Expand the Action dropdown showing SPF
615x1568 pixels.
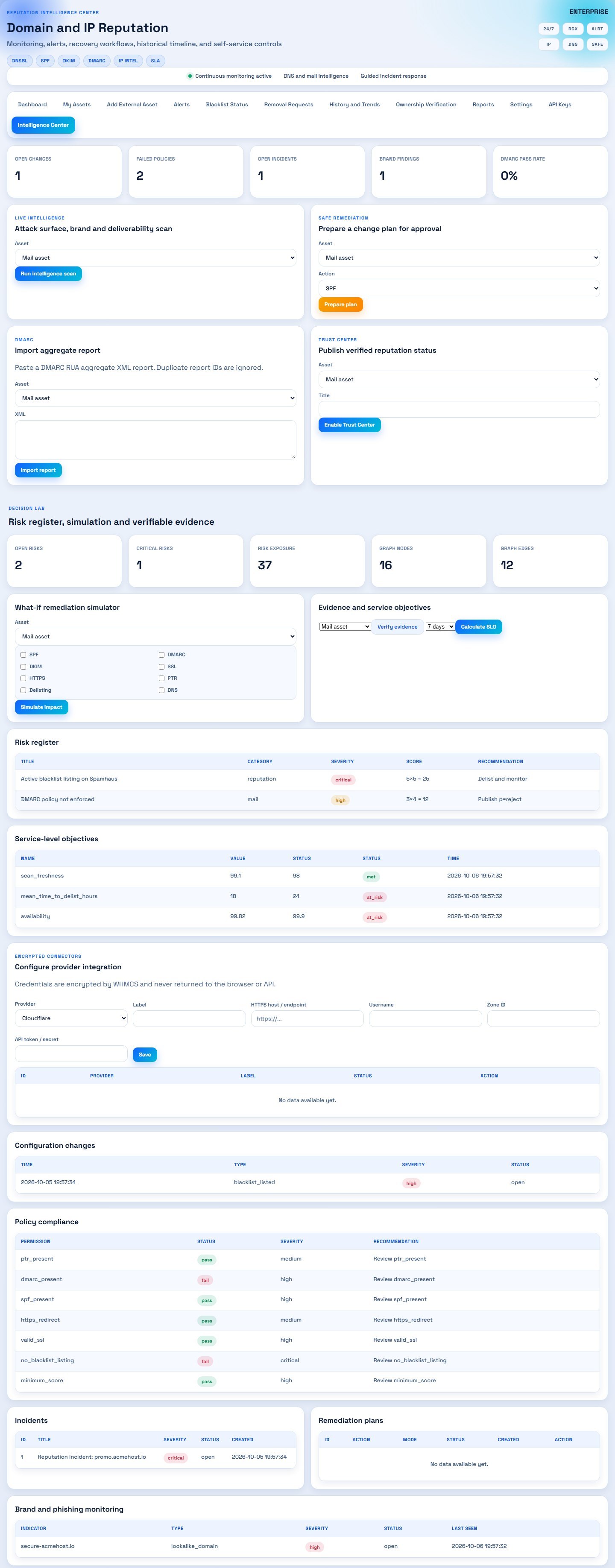pyautogui.click(x=459, y=288)
